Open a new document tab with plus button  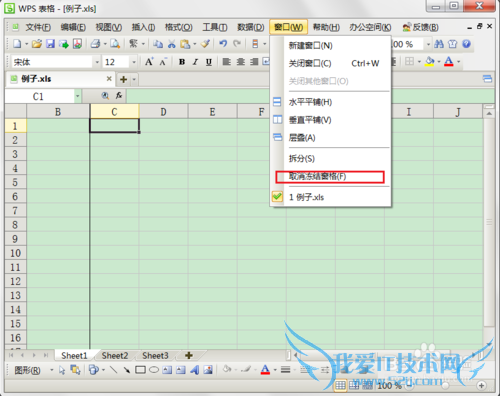click(124, 79)
